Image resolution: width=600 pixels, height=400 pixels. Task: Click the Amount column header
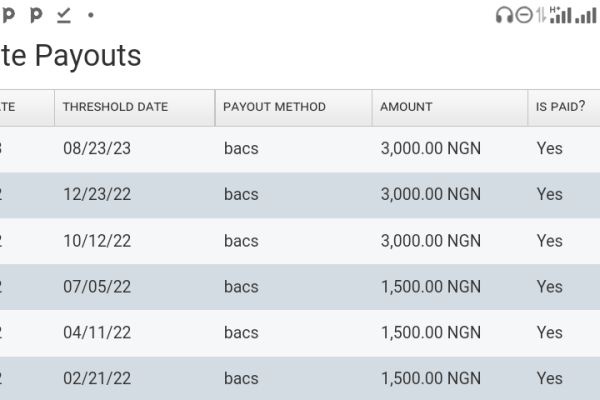pos(406,107)
